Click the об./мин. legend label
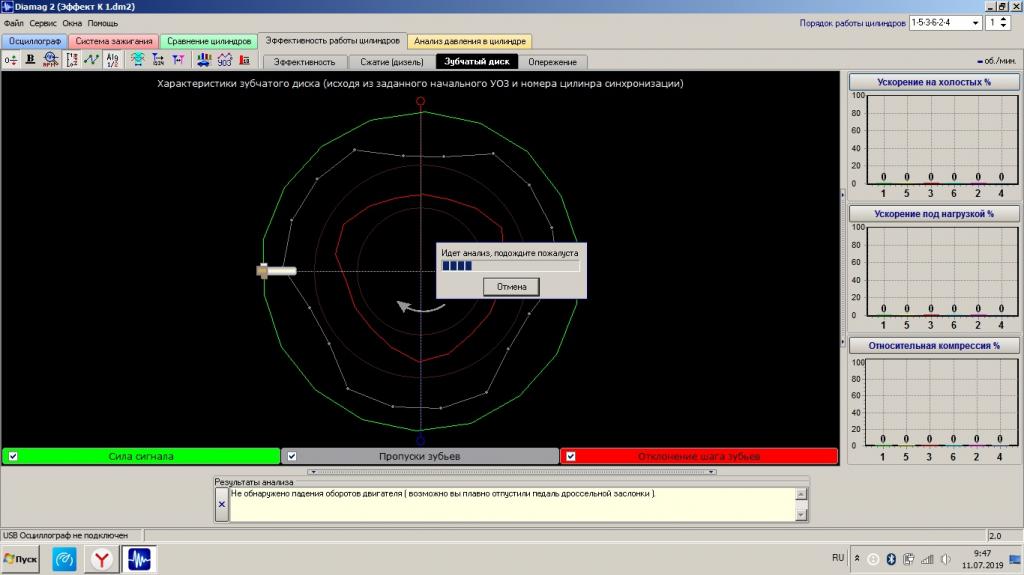 (x=997, y=61)
